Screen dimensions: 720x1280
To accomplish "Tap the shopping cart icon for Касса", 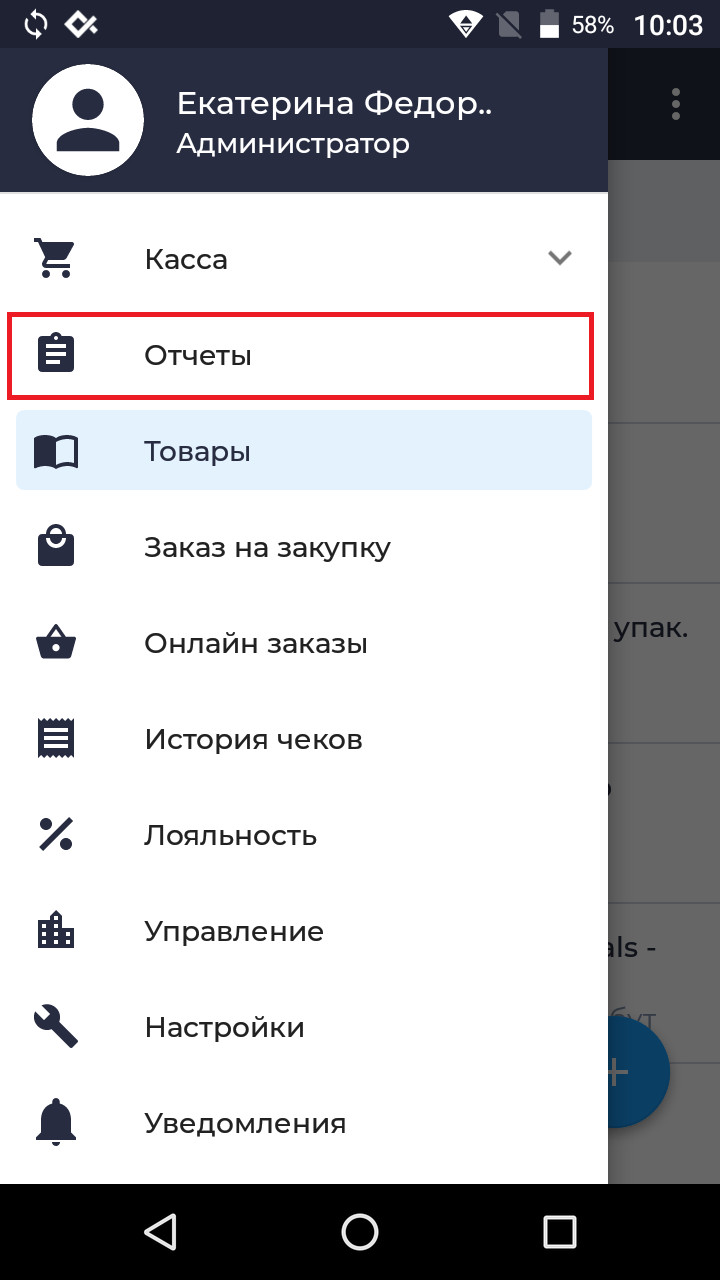I will pyautogui.click(x=54, y=259).
